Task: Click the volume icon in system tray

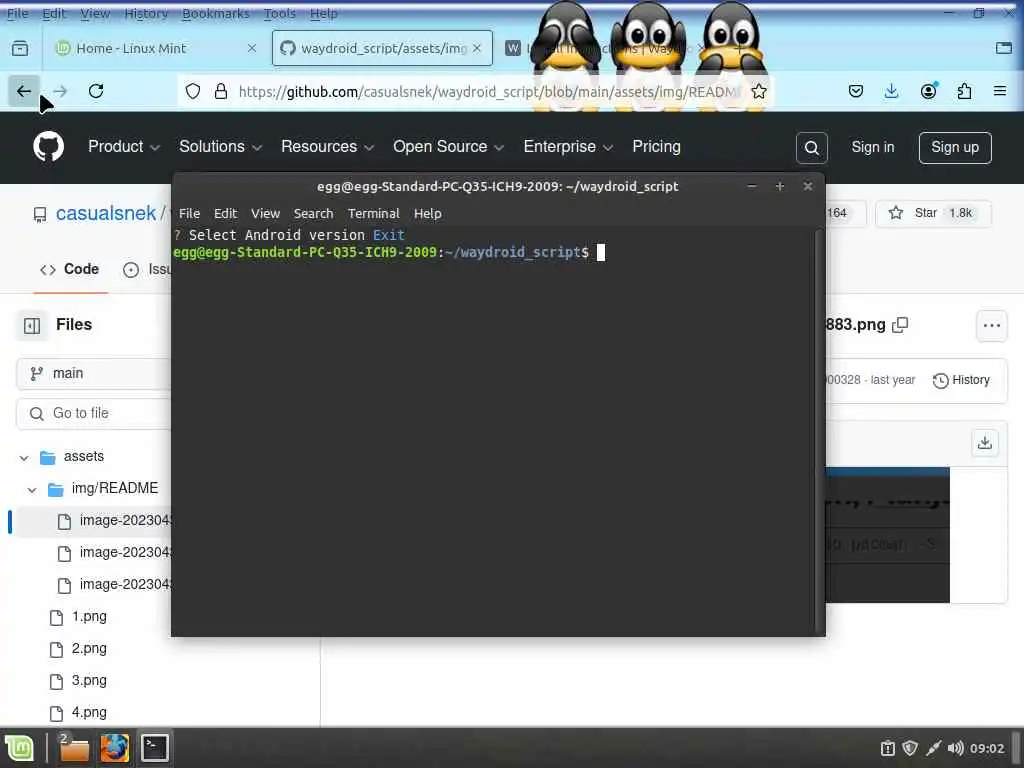Action: click(955, 748)
